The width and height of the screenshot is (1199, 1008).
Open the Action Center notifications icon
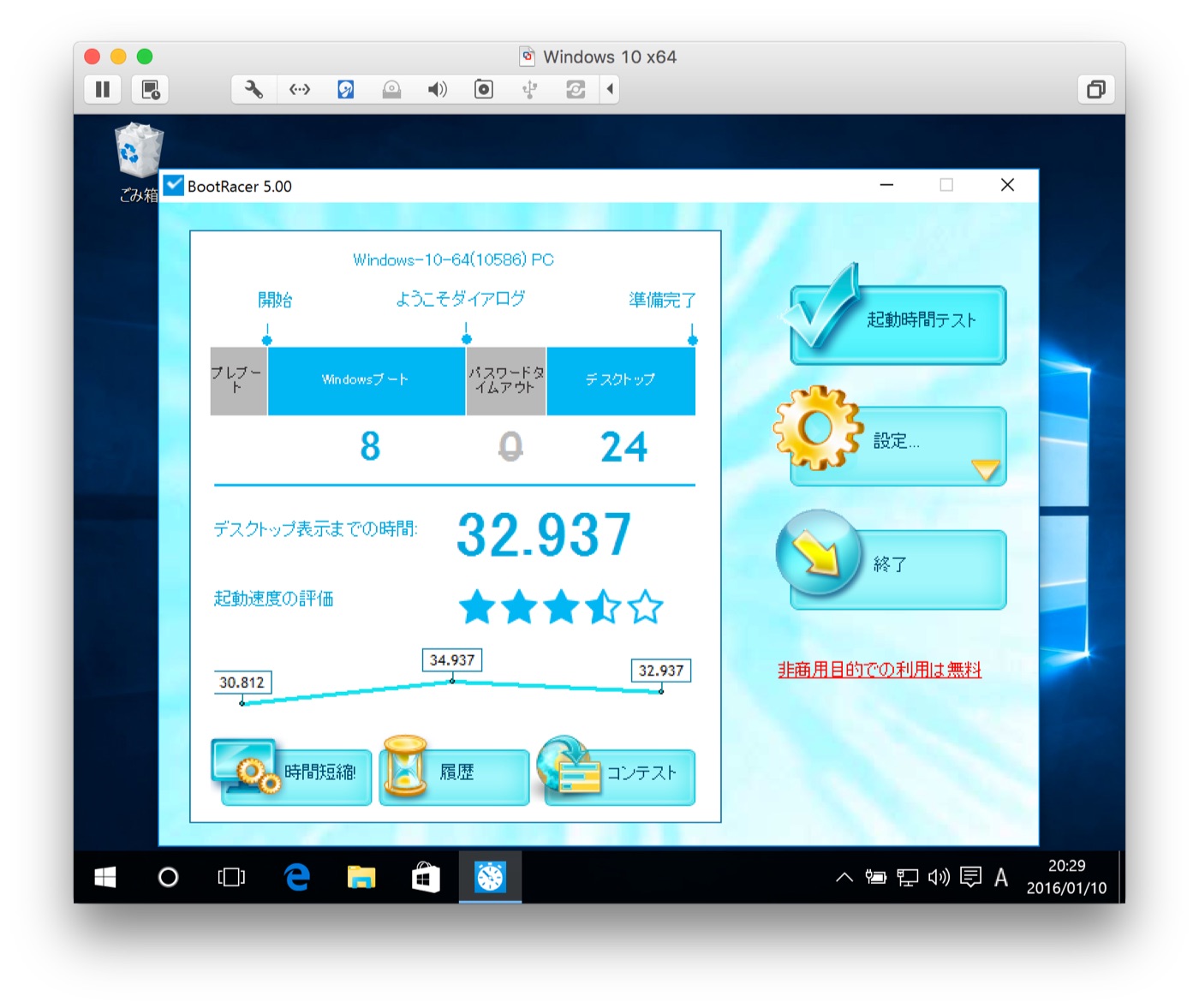pyautogui.click(x=970, y=877)
